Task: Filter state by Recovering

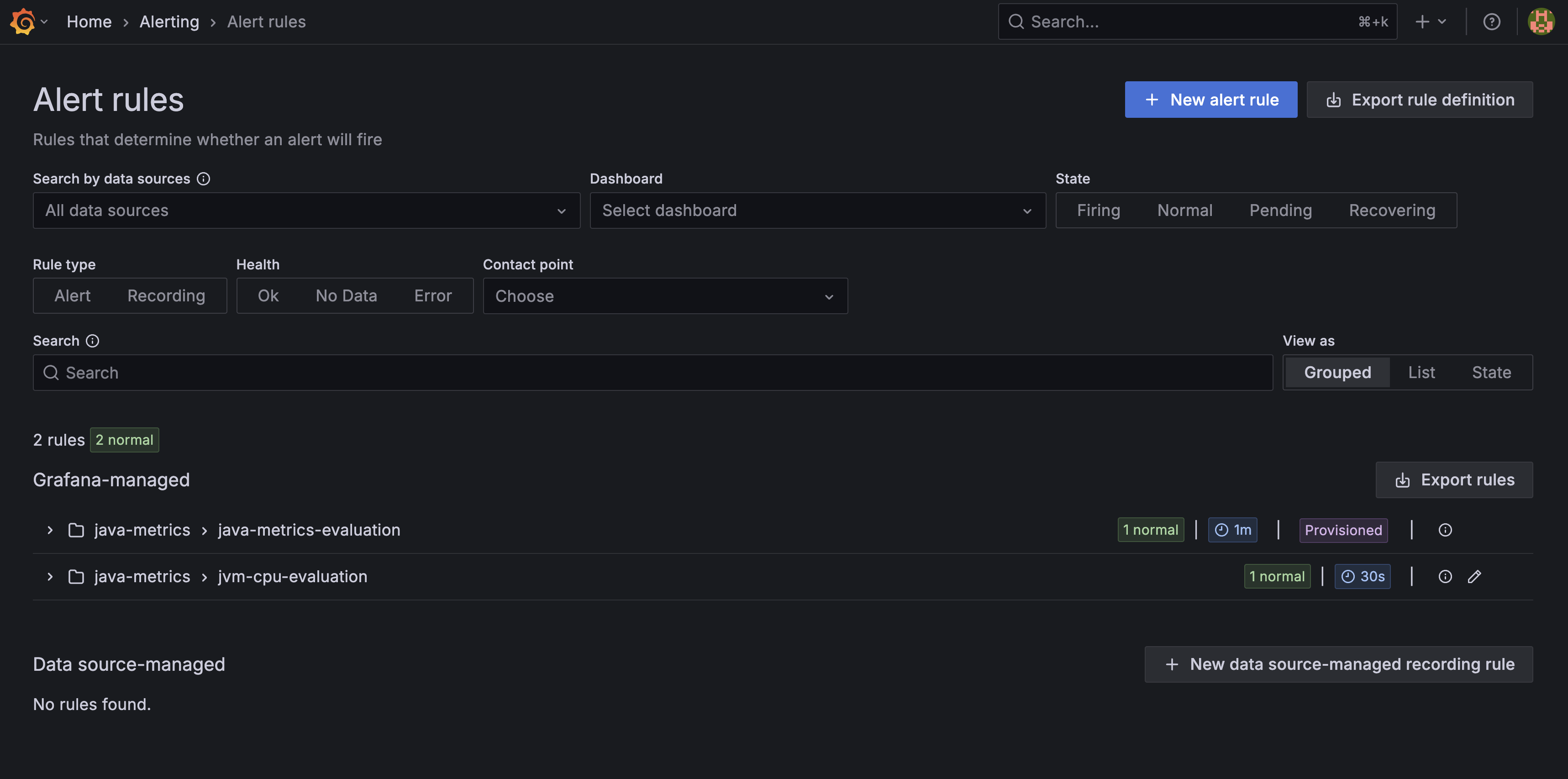Action: [x=1392, y=211]
